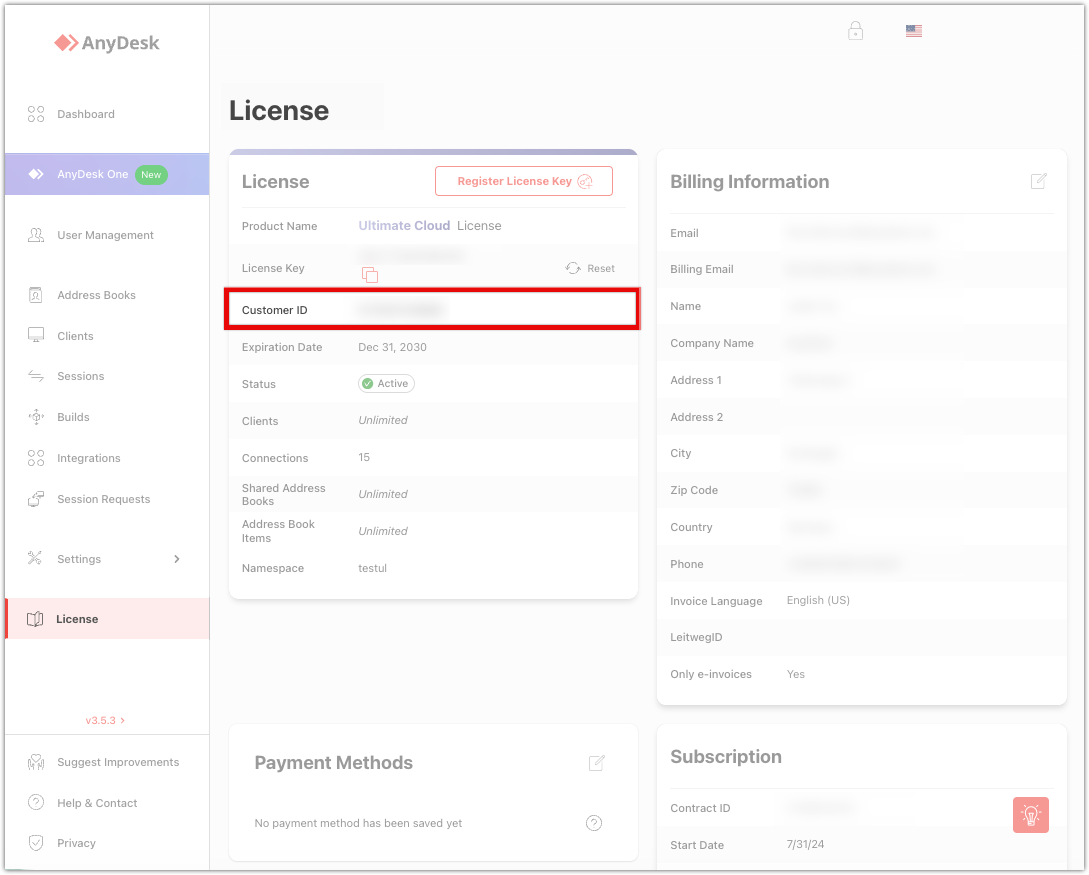Click the Contract ID label
Image resolution: width=1089 pixels, height=875 pixels.
coord(700,808)
